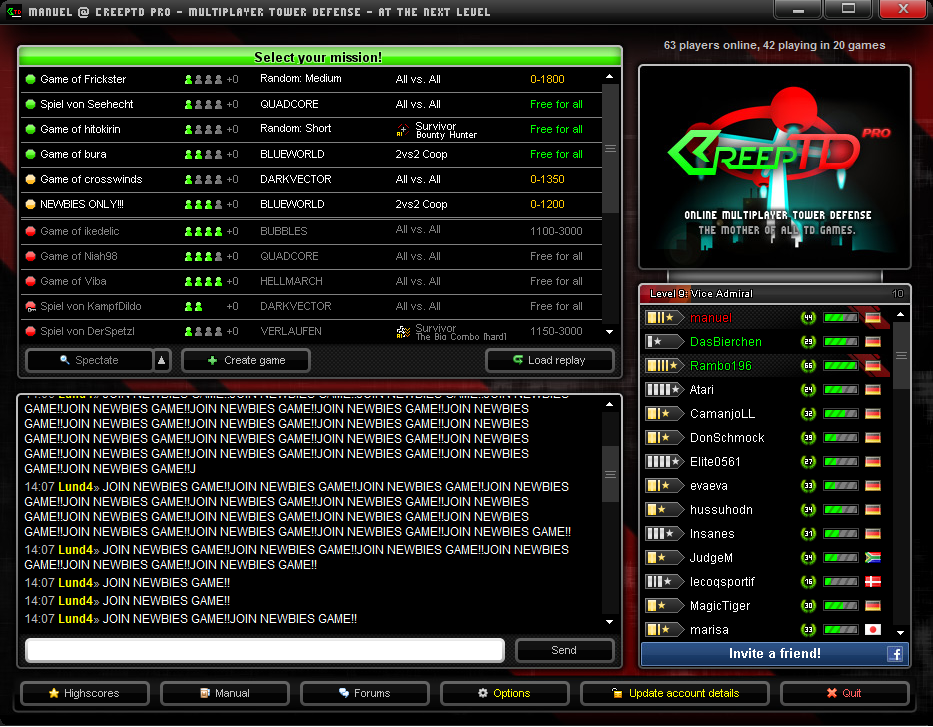Viewport: 933px width, 727px height.
Task: Click the rank badge next to Atari
Action: pos(663,390)
